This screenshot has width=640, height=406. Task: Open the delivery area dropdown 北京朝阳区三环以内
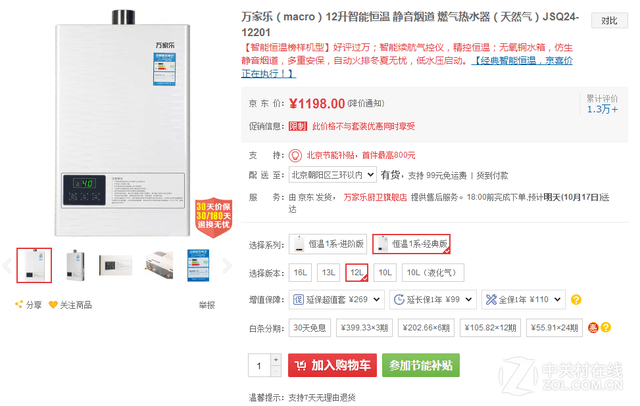(332, 175)
